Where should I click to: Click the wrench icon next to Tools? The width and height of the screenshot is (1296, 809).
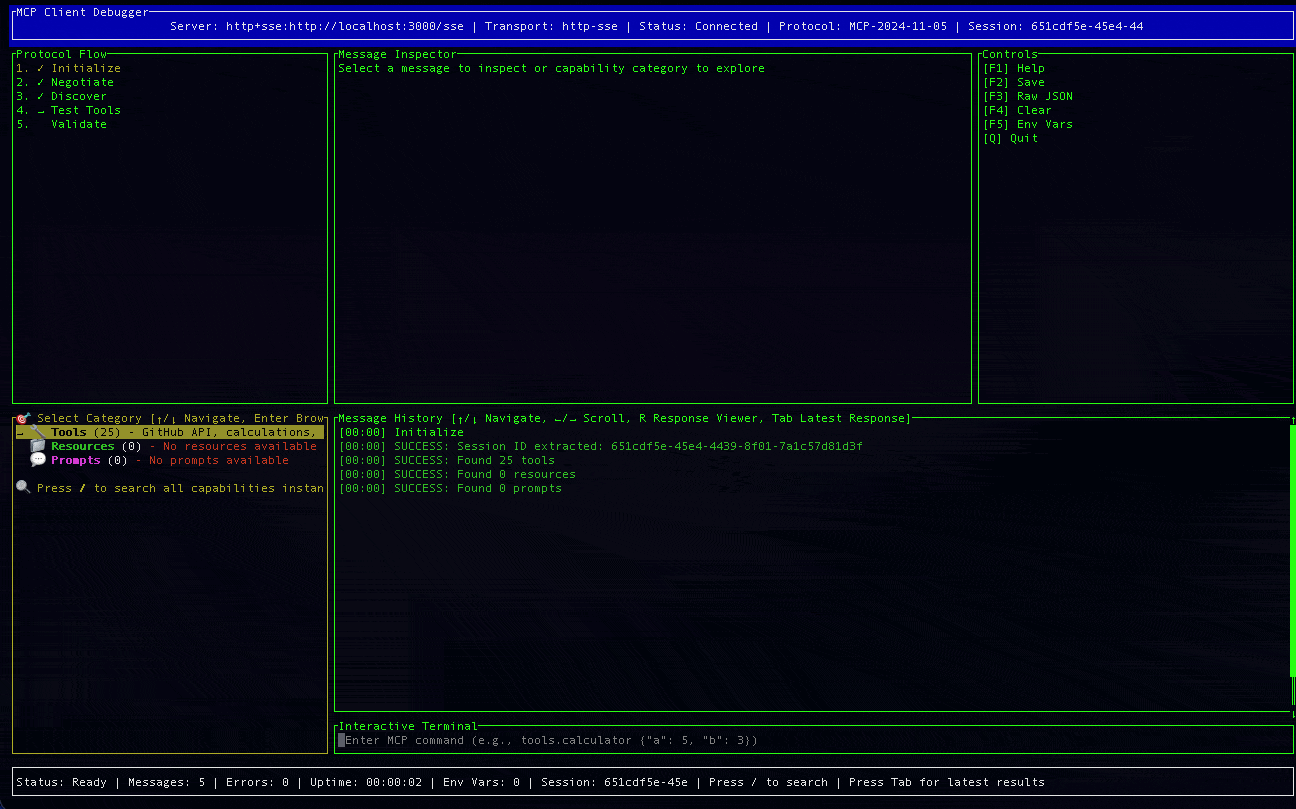coord(38,432)
